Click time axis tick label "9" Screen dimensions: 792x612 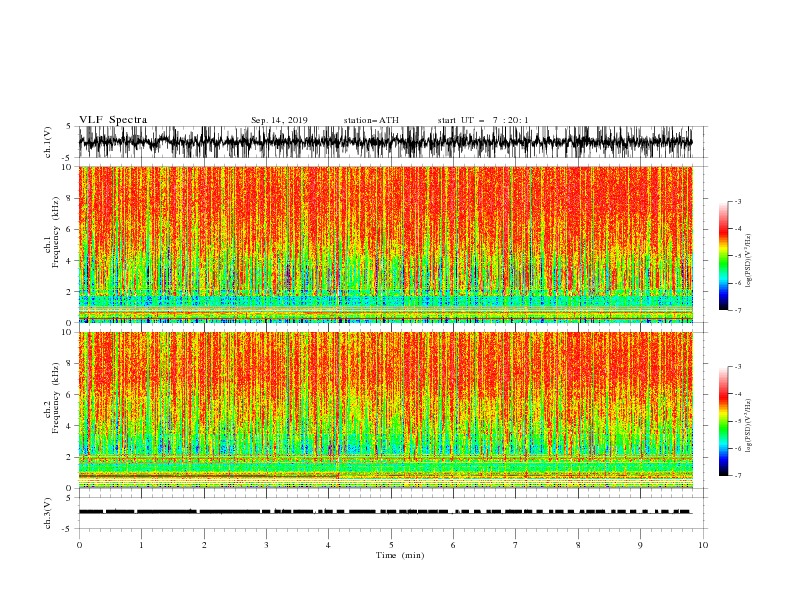click(640, 545)
